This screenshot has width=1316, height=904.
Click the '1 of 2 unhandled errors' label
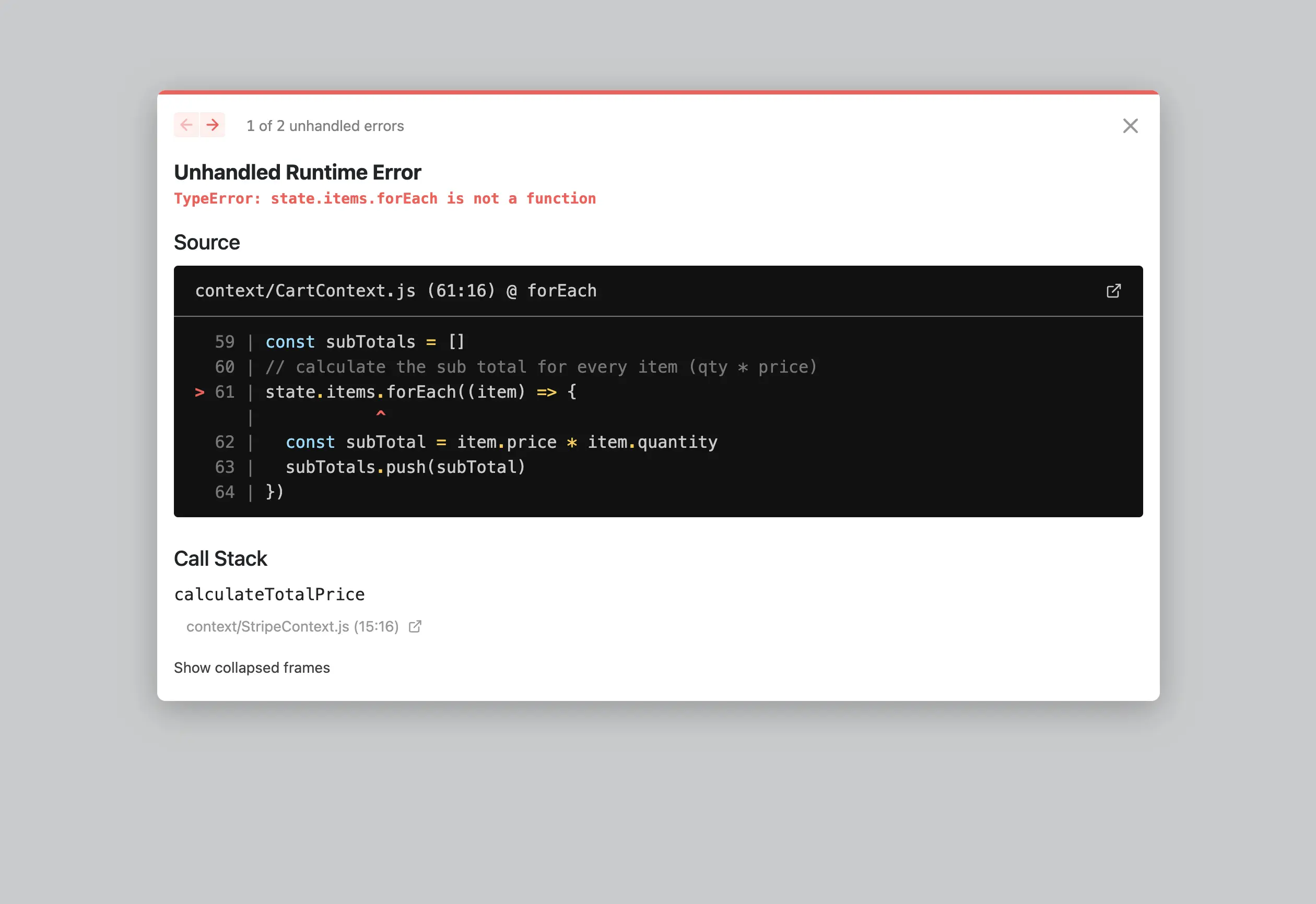click(x=325, y=126)
